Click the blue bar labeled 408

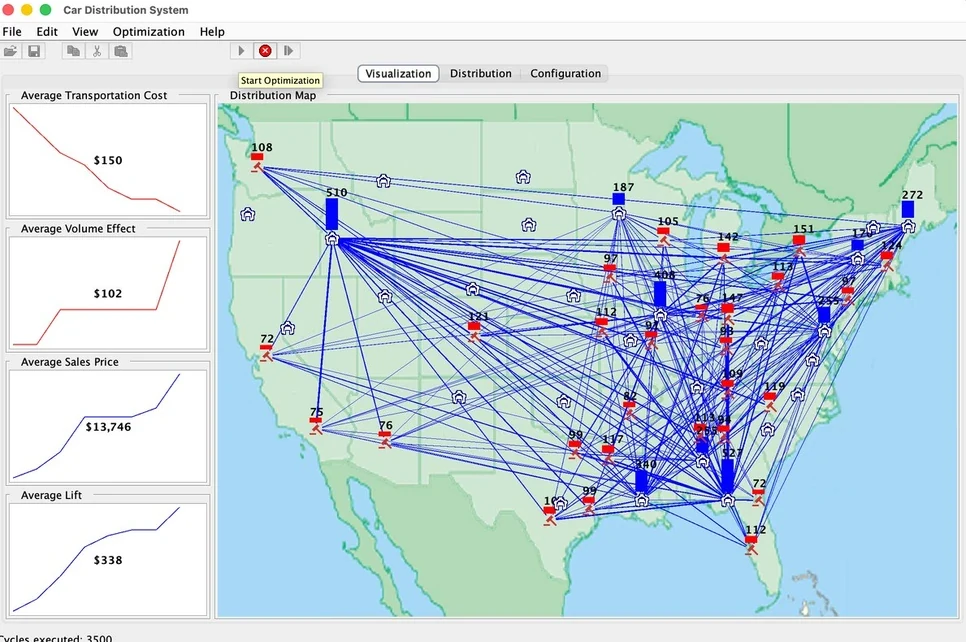660,295
